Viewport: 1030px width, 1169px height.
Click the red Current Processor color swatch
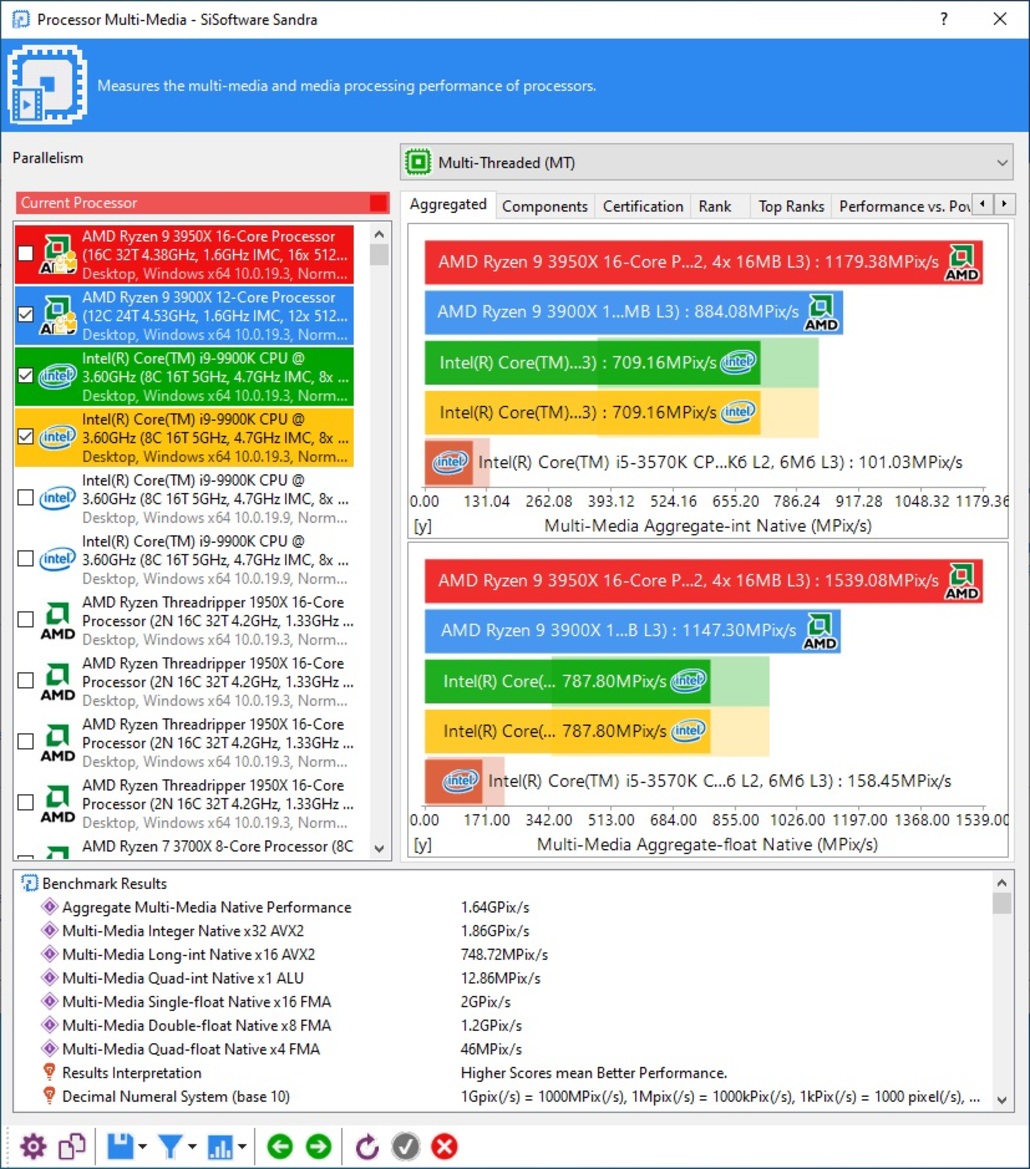(x=379, y=203)
